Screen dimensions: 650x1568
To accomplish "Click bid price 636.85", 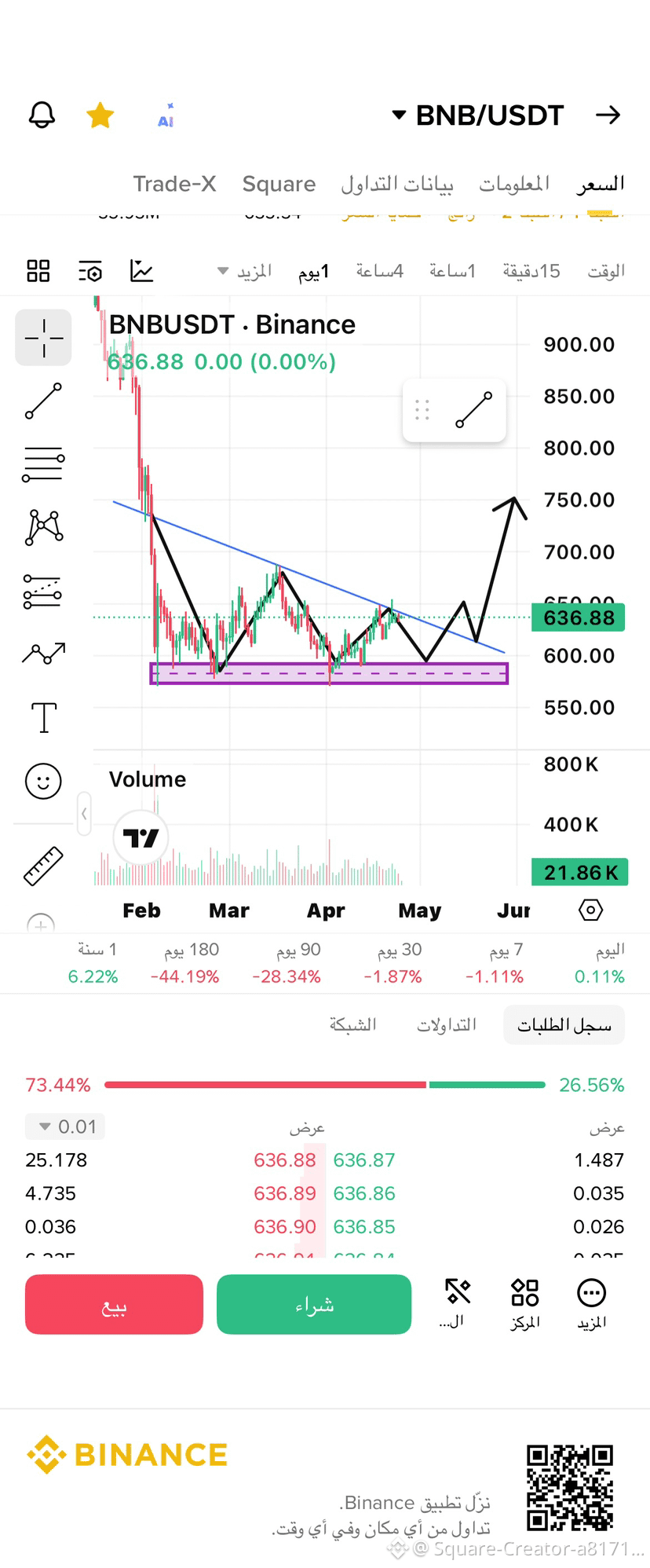I will pyautogui.click(x=364, y=1227).
